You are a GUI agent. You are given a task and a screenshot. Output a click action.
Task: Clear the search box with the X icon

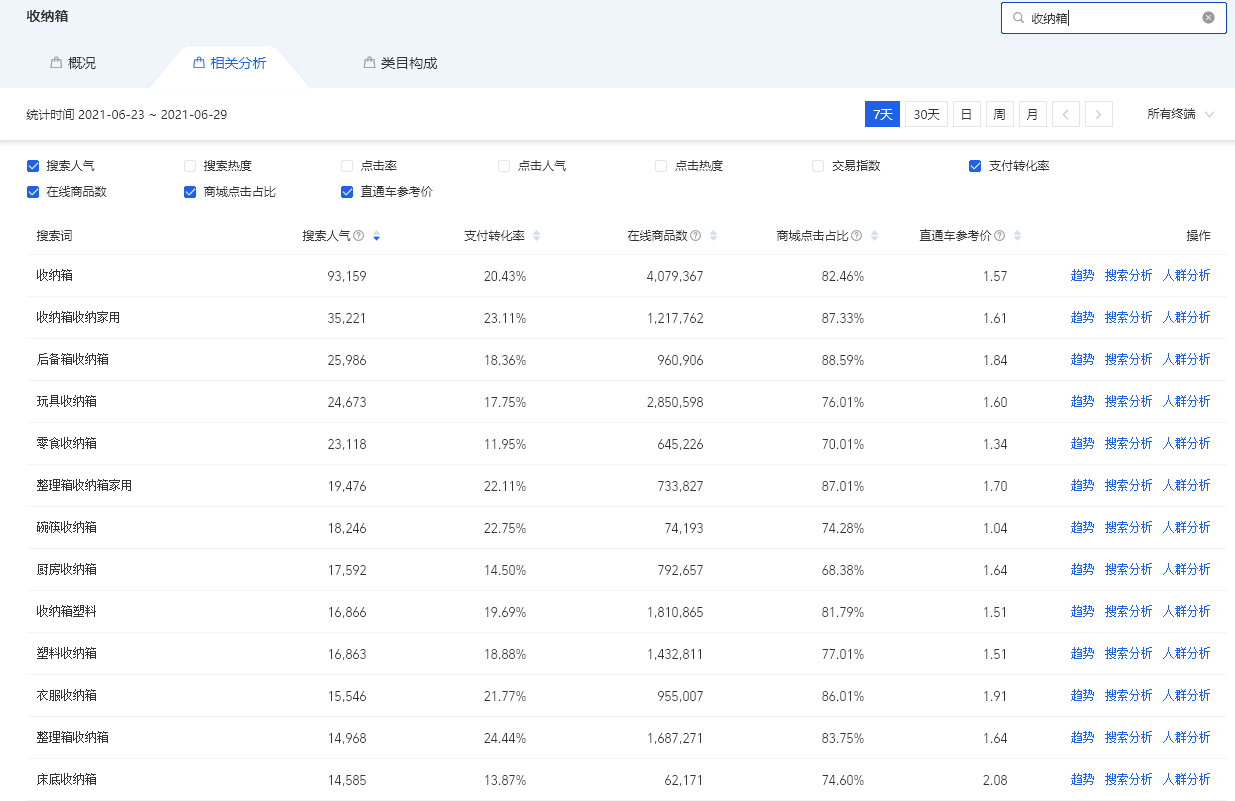click(x=1208, y=18)
